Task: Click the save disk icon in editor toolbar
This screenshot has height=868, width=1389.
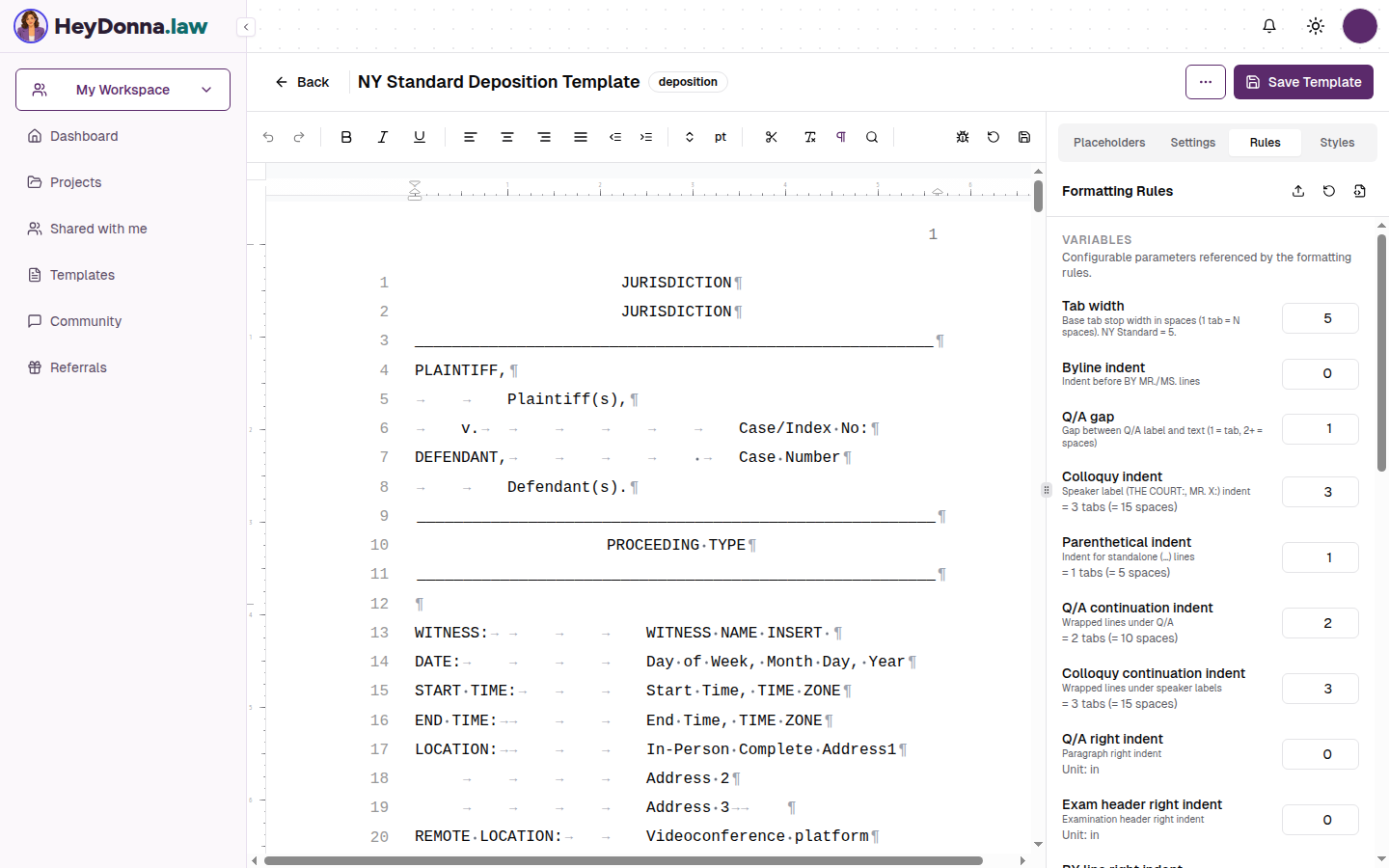Action: pyautogui.click(x=1024, y=137)
